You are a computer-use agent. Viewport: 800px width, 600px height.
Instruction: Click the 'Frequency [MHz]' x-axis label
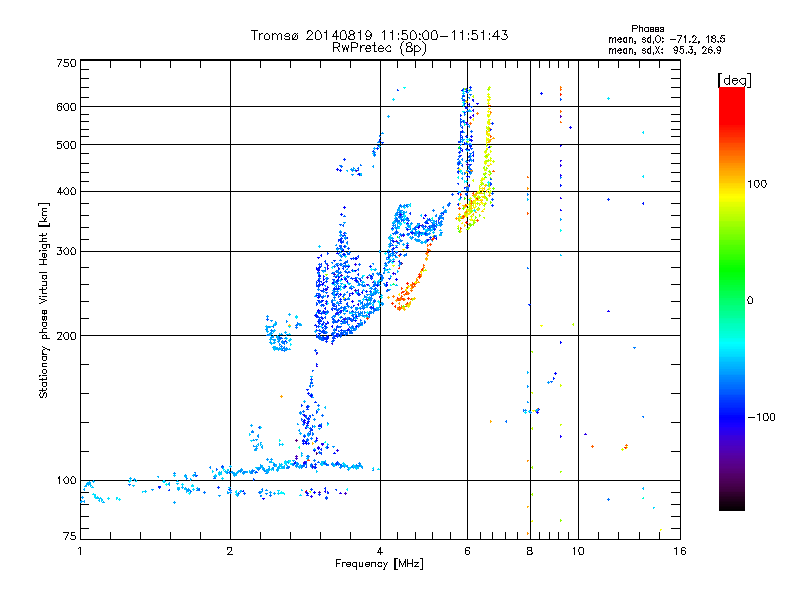(x=379, y=564)
